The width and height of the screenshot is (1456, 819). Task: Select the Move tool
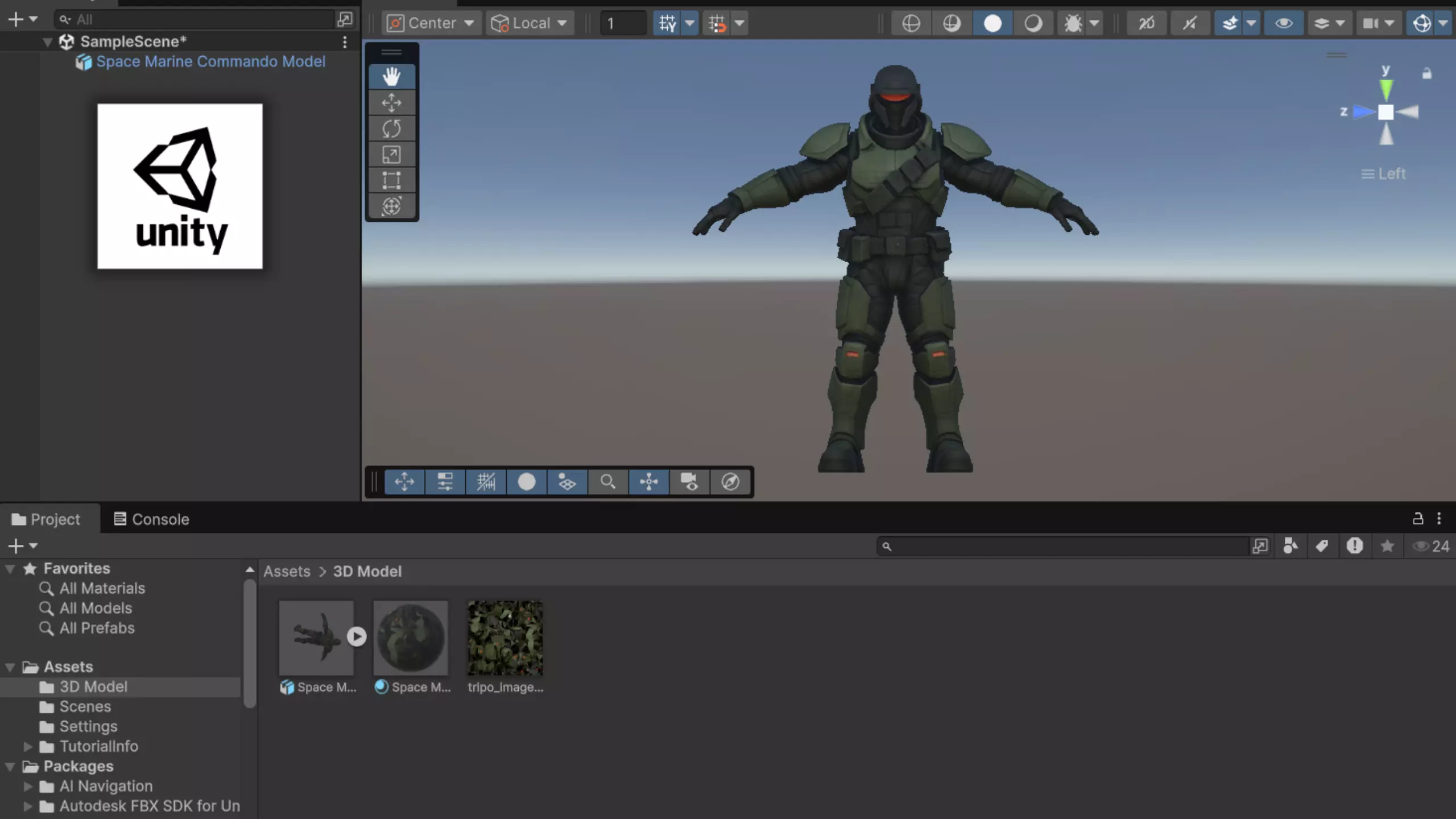pos(391,102)
